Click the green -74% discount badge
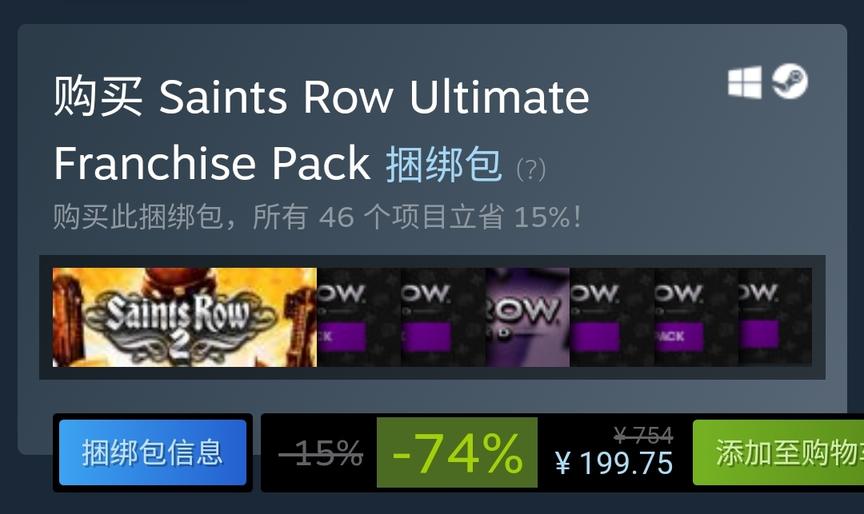864x514 pixels. click(x=457, y=452)
